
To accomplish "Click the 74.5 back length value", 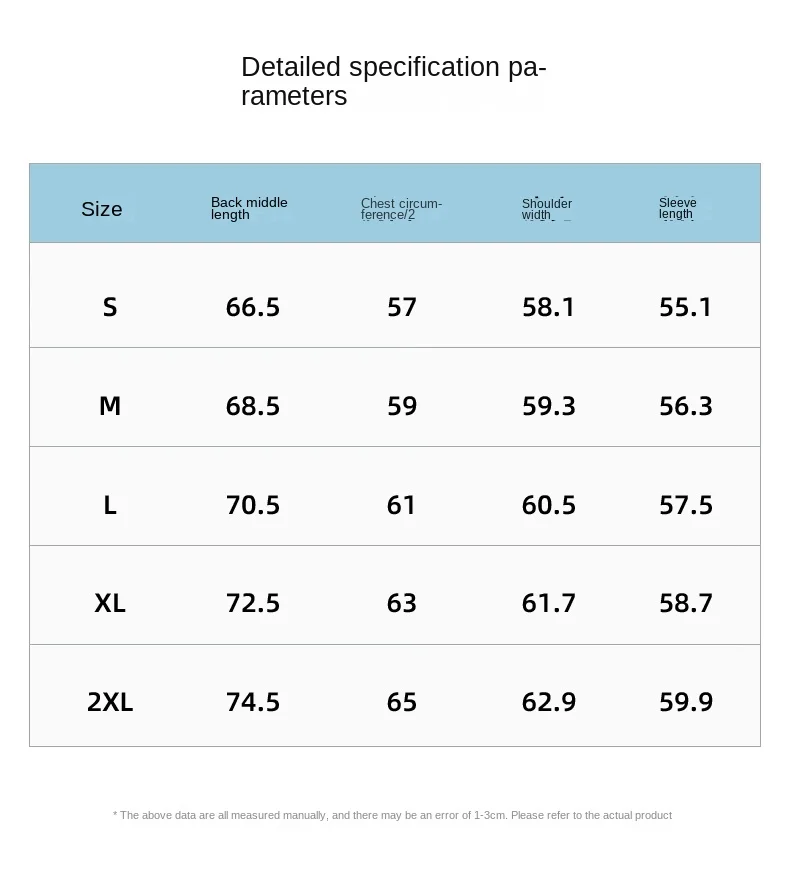I will pos(253,702).
